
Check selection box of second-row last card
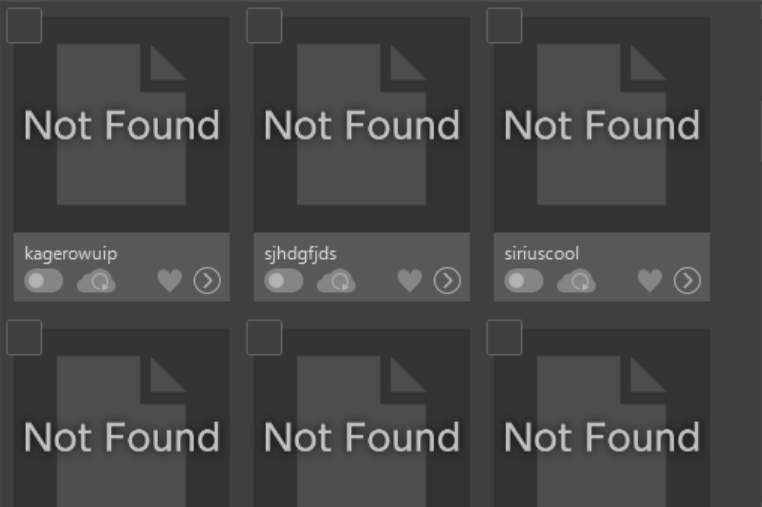504,337
